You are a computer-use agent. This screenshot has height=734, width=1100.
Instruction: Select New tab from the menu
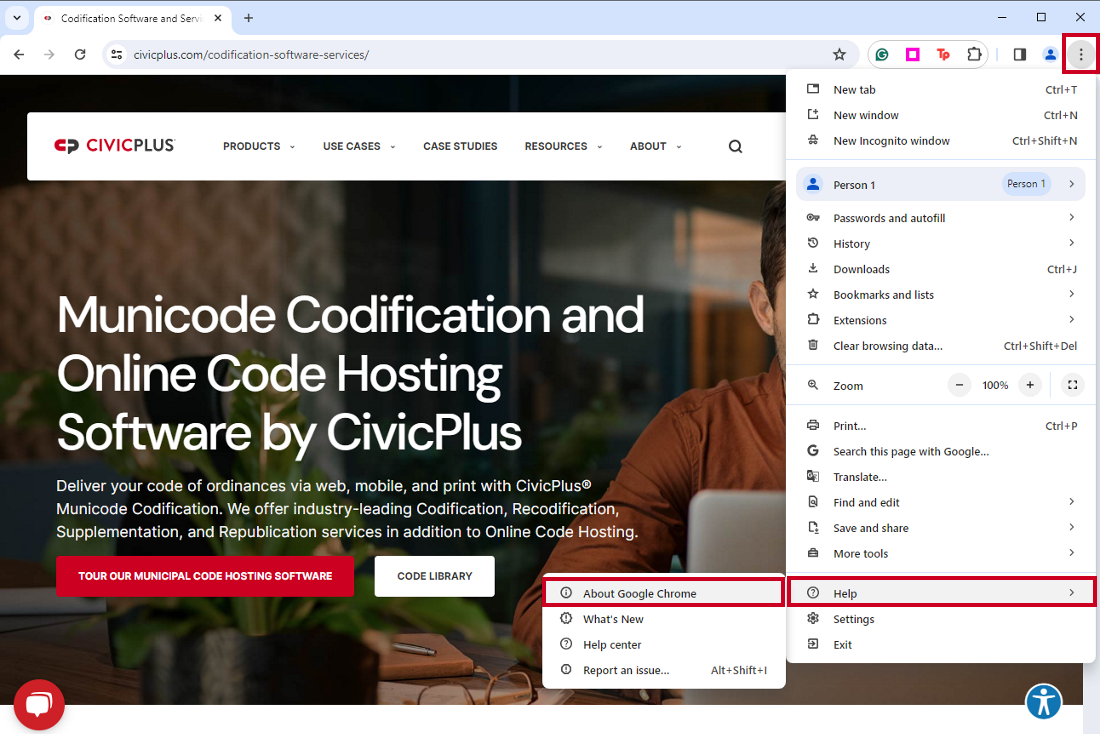(x=941, y=90)
